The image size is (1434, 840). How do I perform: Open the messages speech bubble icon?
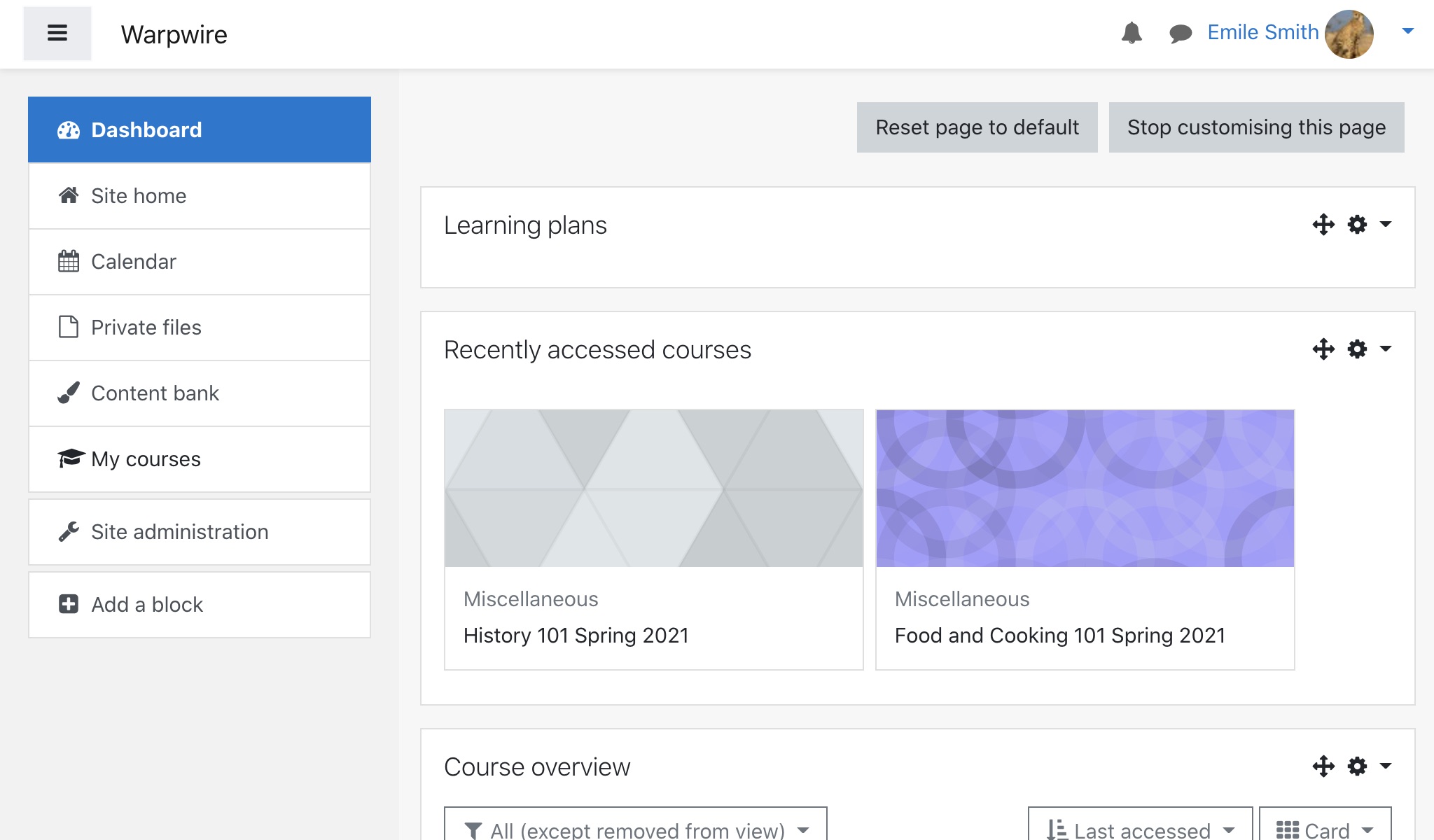(1181, 33)
